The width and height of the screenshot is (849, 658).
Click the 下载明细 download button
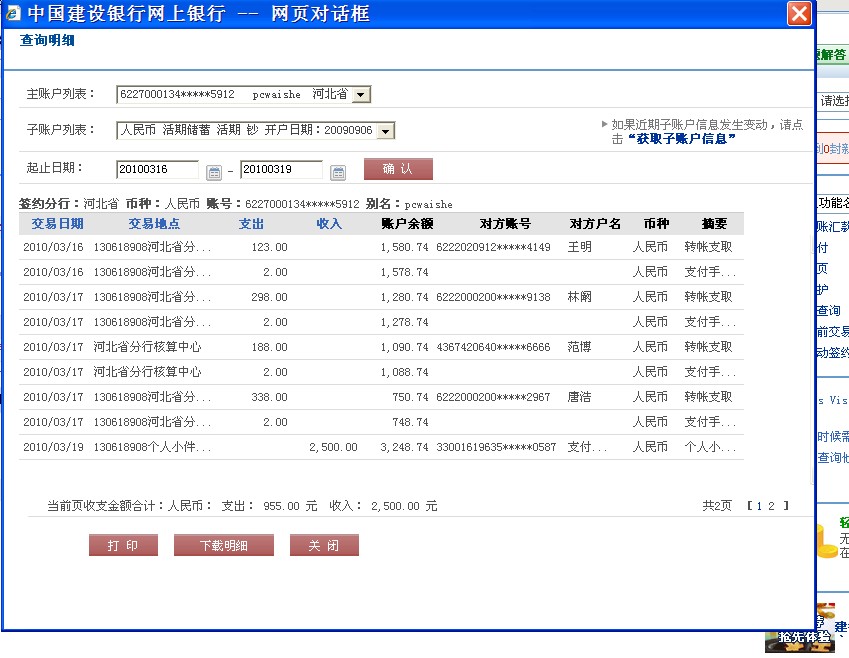[x=223, y=545]
